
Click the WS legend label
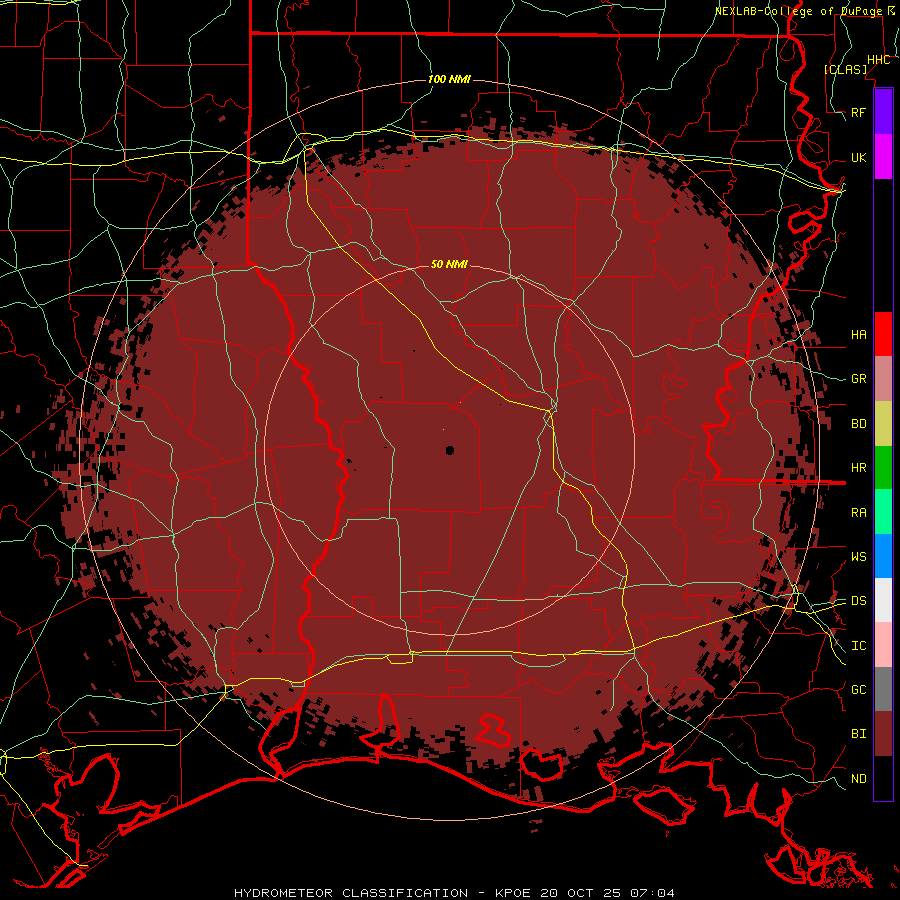859,557
